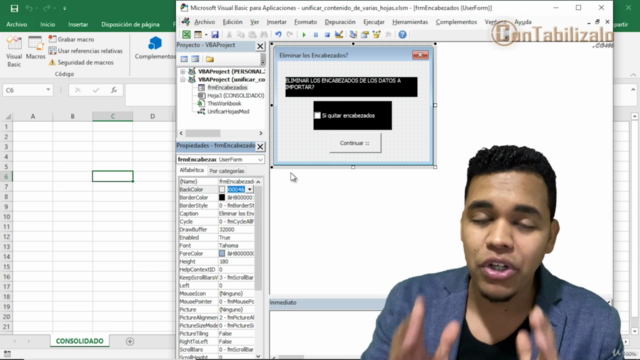The height and width of the screenshot is (360, 640).
Task: Close the Proyecto - VBAProject panel
Action: tap(260, 46)
